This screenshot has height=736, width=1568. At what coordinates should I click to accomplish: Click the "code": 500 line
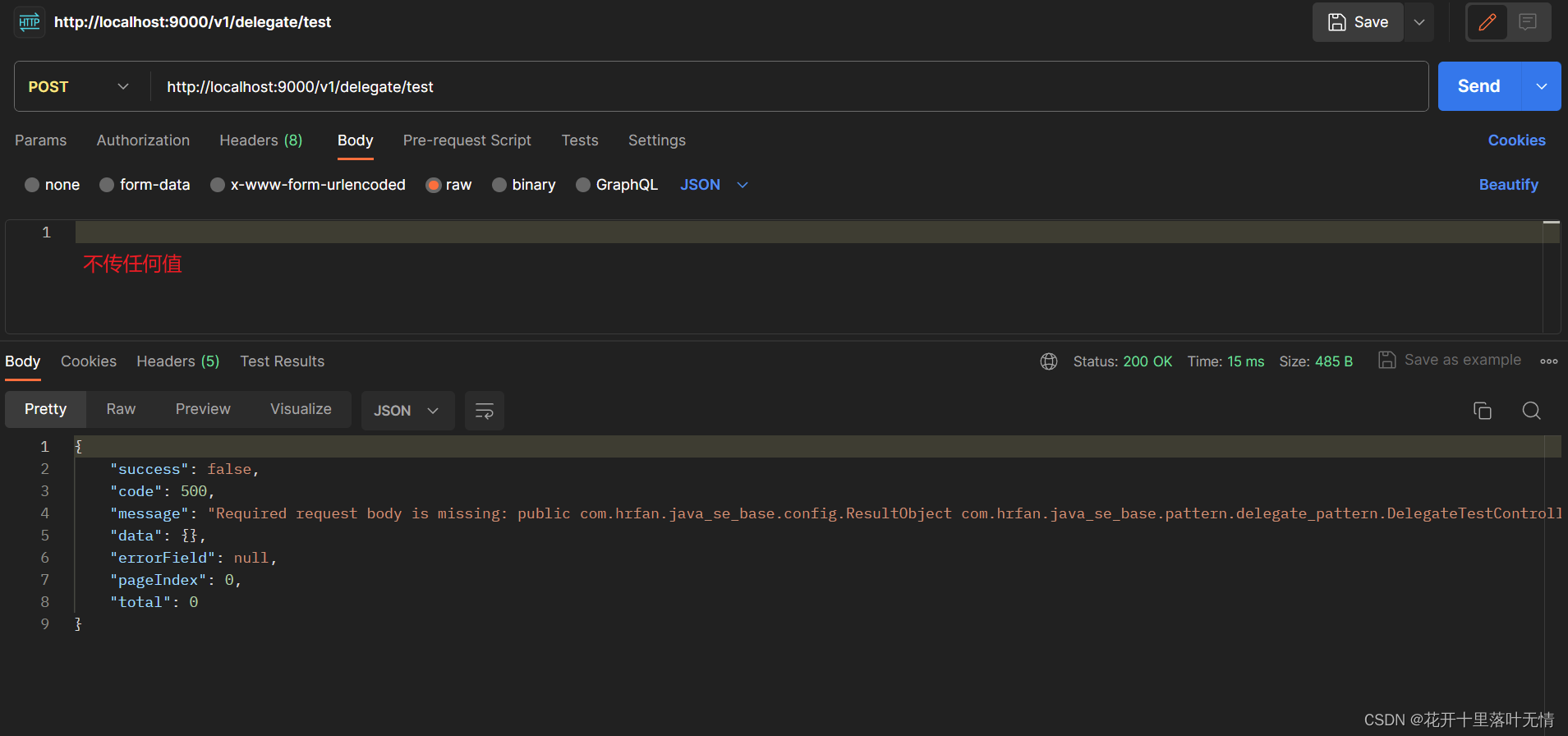[162, 491]
